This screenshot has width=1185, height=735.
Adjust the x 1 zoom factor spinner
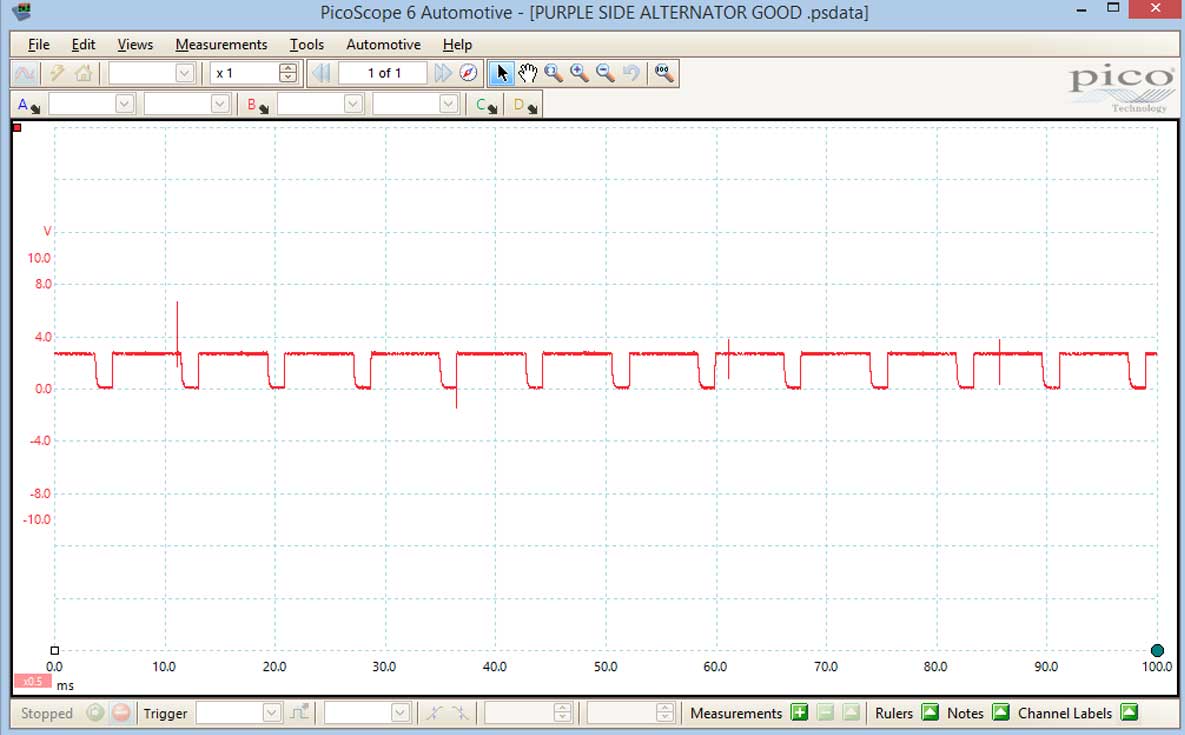tap(287, 73)
